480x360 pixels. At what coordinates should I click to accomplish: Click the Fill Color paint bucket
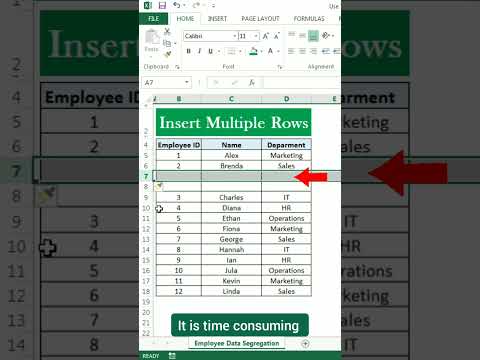point(253,51)
